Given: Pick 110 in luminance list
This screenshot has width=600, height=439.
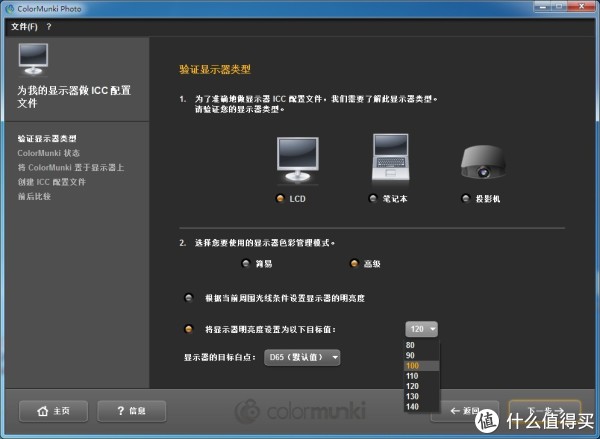Looking at the screenshot, I should coord(421,376).
